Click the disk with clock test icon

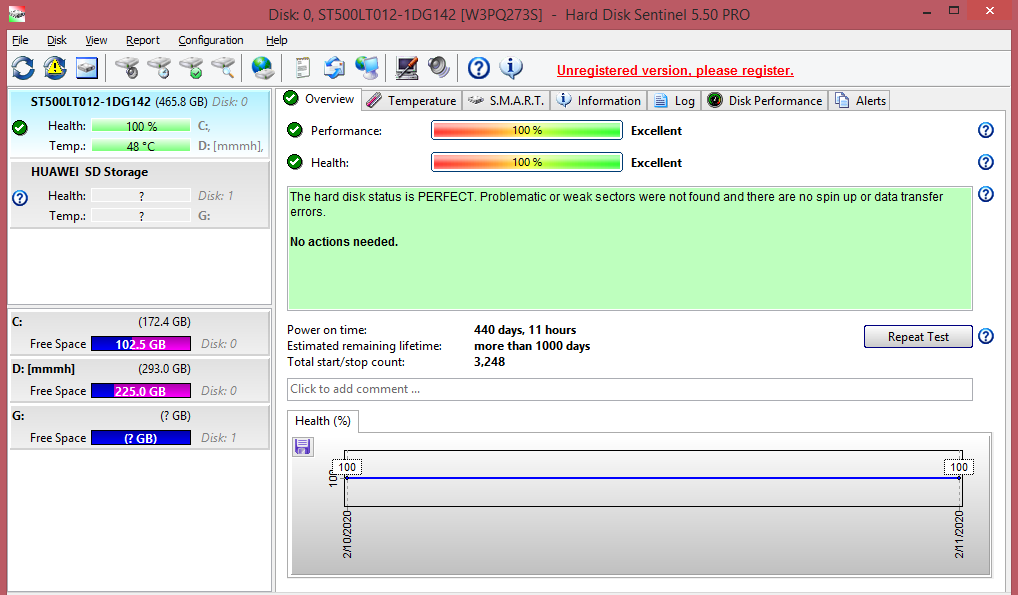[x=159, y=68]
